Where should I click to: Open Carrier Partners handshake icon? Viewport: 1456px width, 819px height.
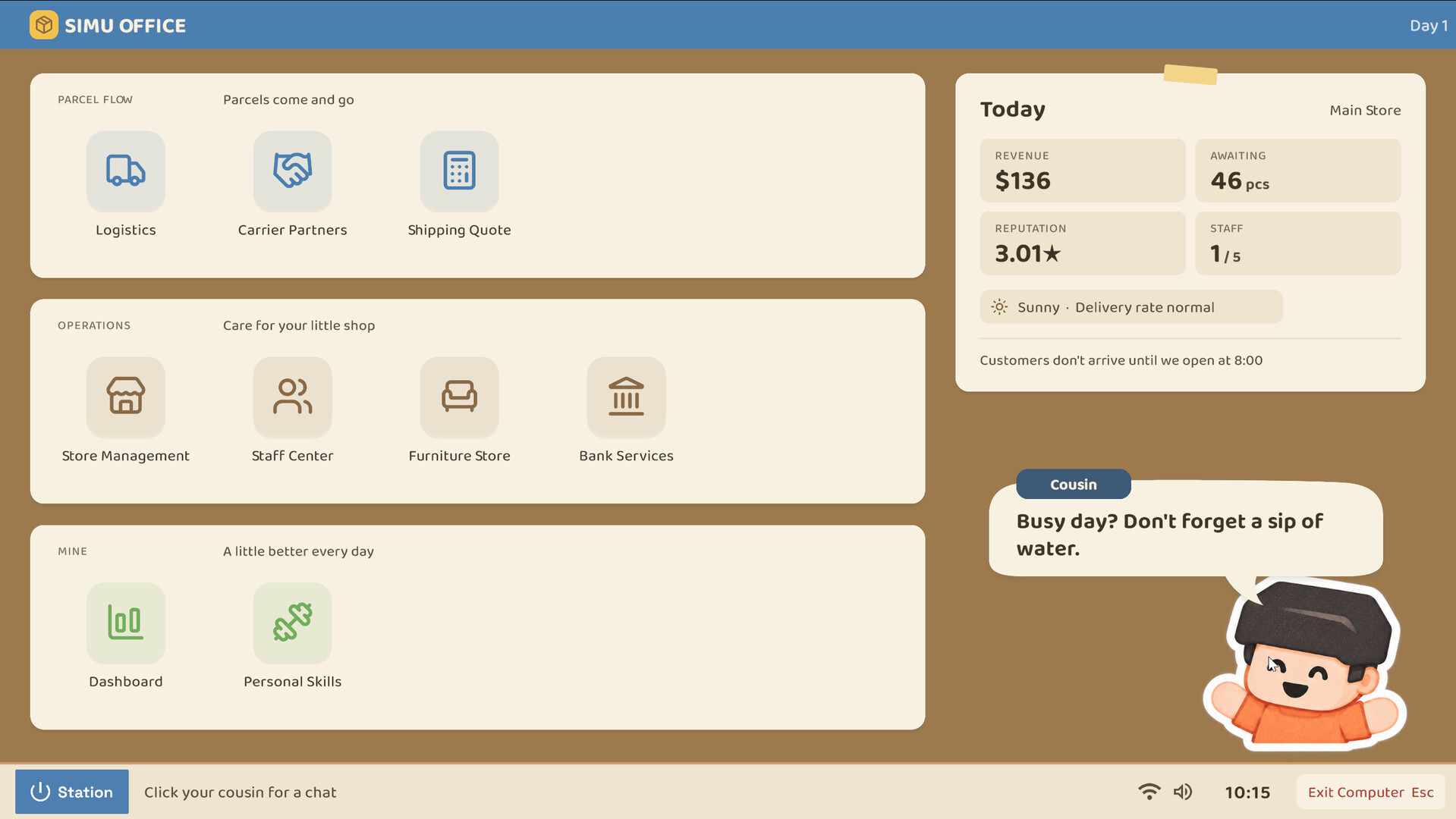click(293, 171)
